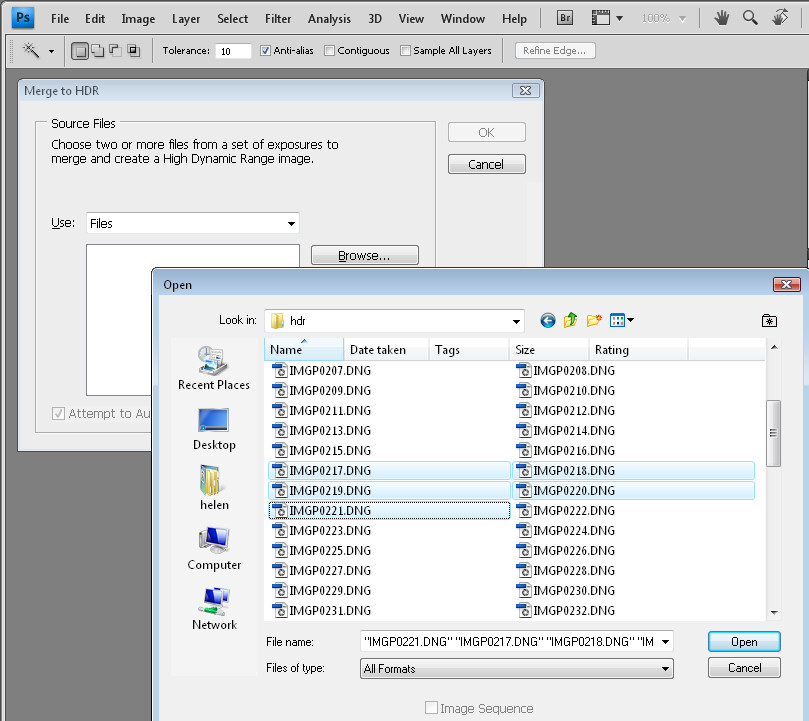Choose the Add to selection mode icon
809x721 pixels.
(x=98, y=51)
